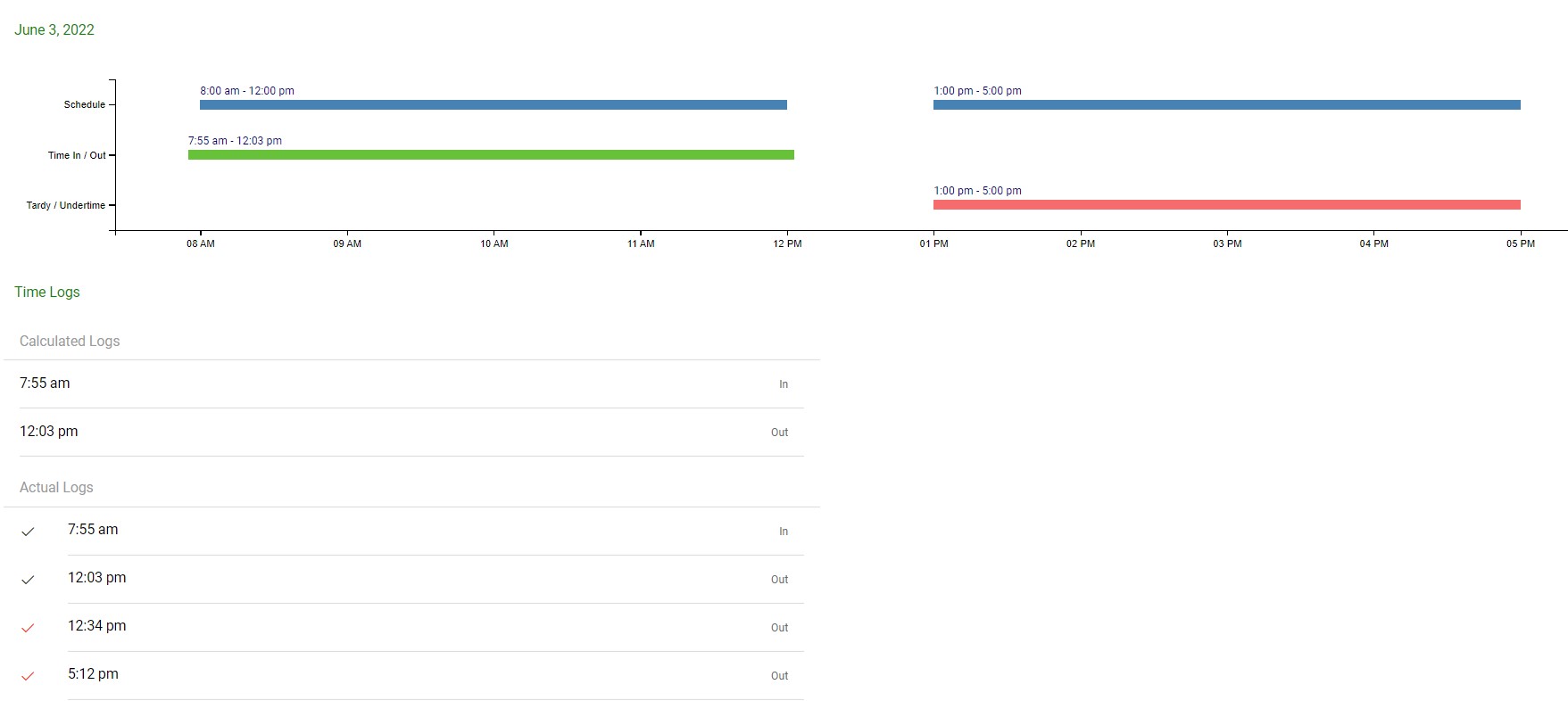Image resolution: width=1568 pixels, height=701 pixels.
Task: Select the Actual Logs header
Action: pyautogui.click(x=56, y=487)
